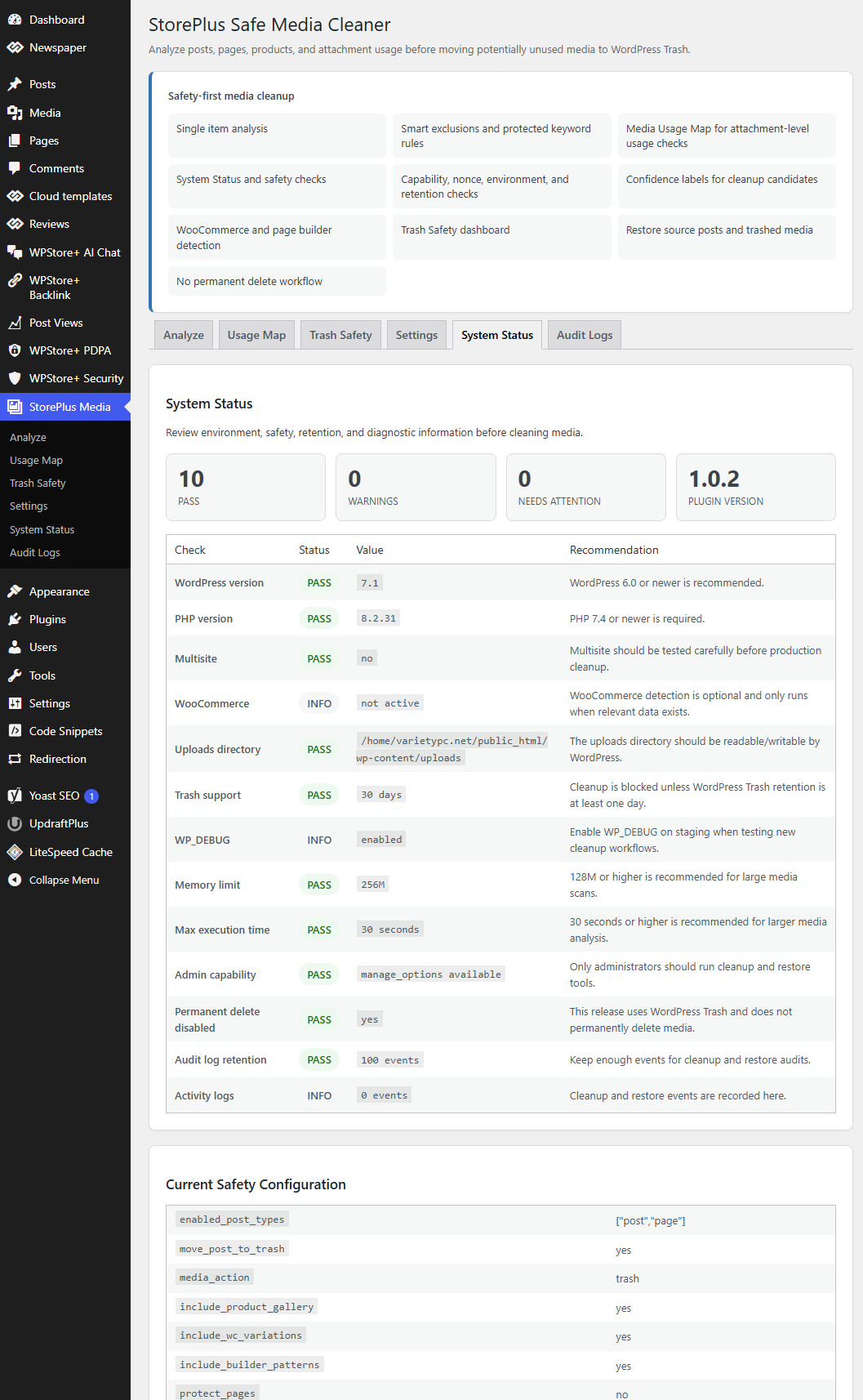863x1400 pixels.
Task: Click the Memory limit 256M value
Action: click(x=372, y=885)
